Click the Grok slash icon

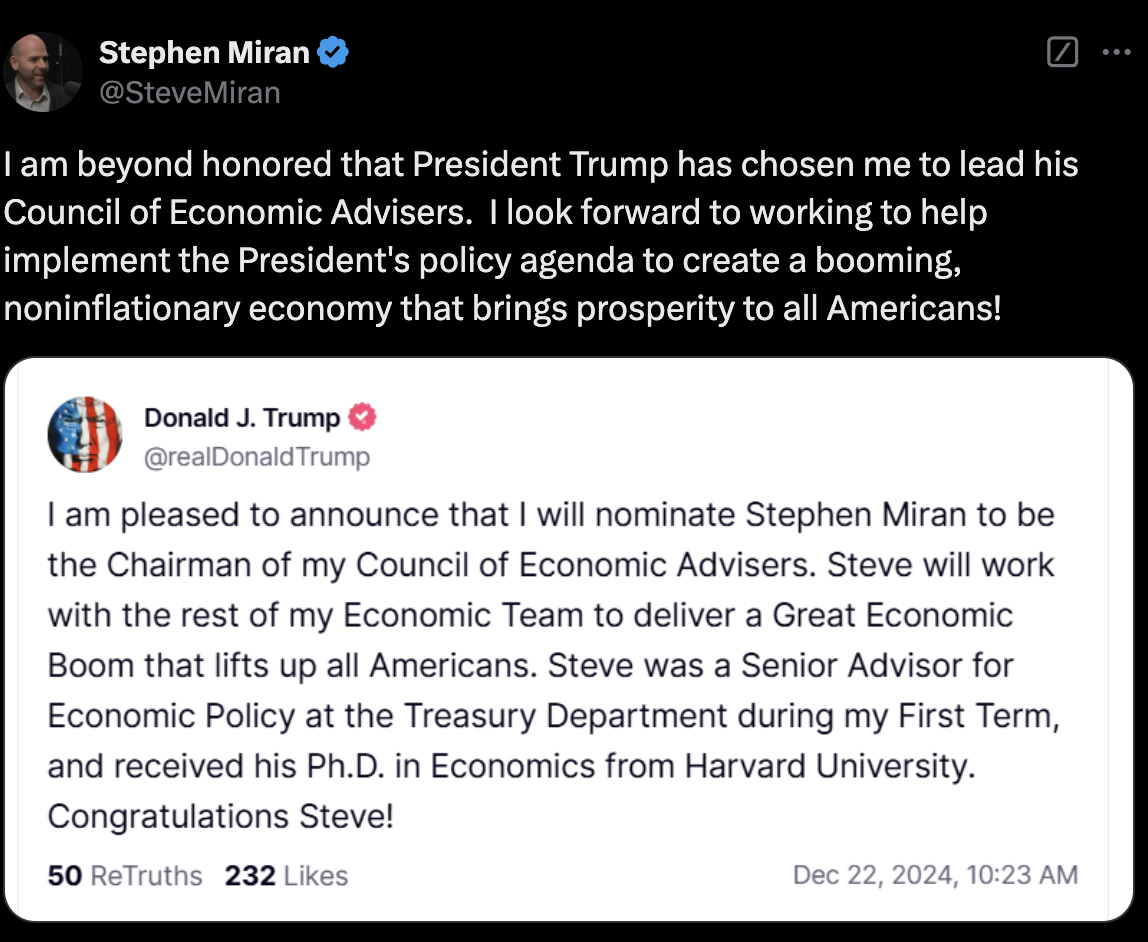(1062, 53)
